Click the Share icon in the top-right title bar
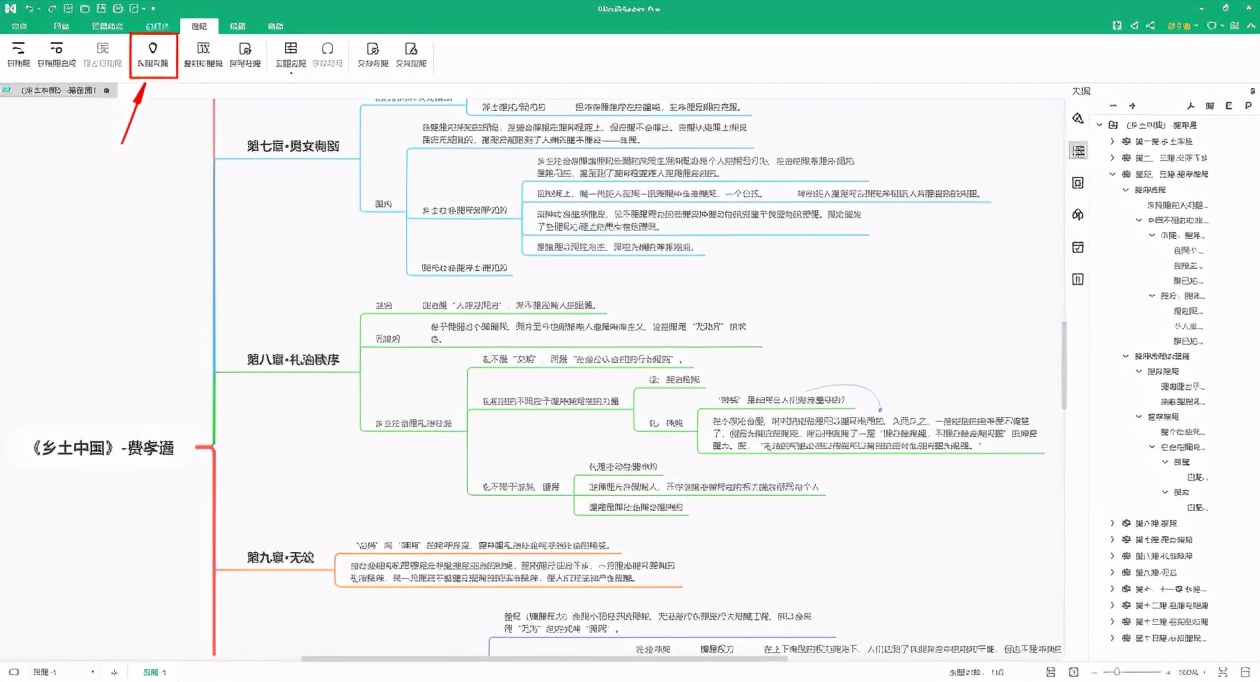Image resolution: width=1260 pixels, height=682 pixels. (1151, 24)
